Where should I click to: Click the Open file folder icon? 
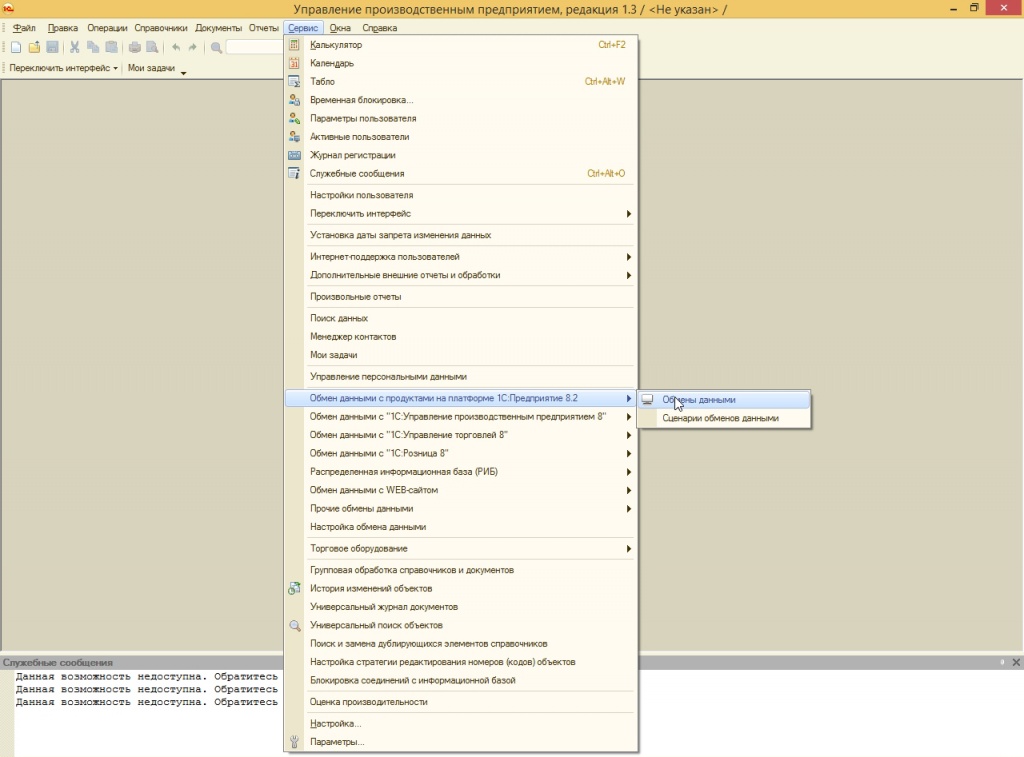34,47
